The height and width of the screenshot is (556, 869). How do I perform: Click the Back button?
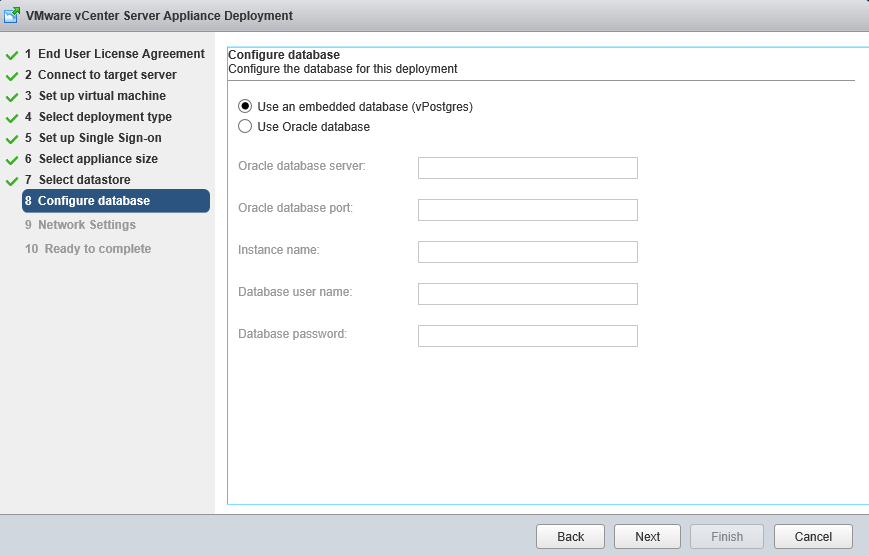point(570,537)
